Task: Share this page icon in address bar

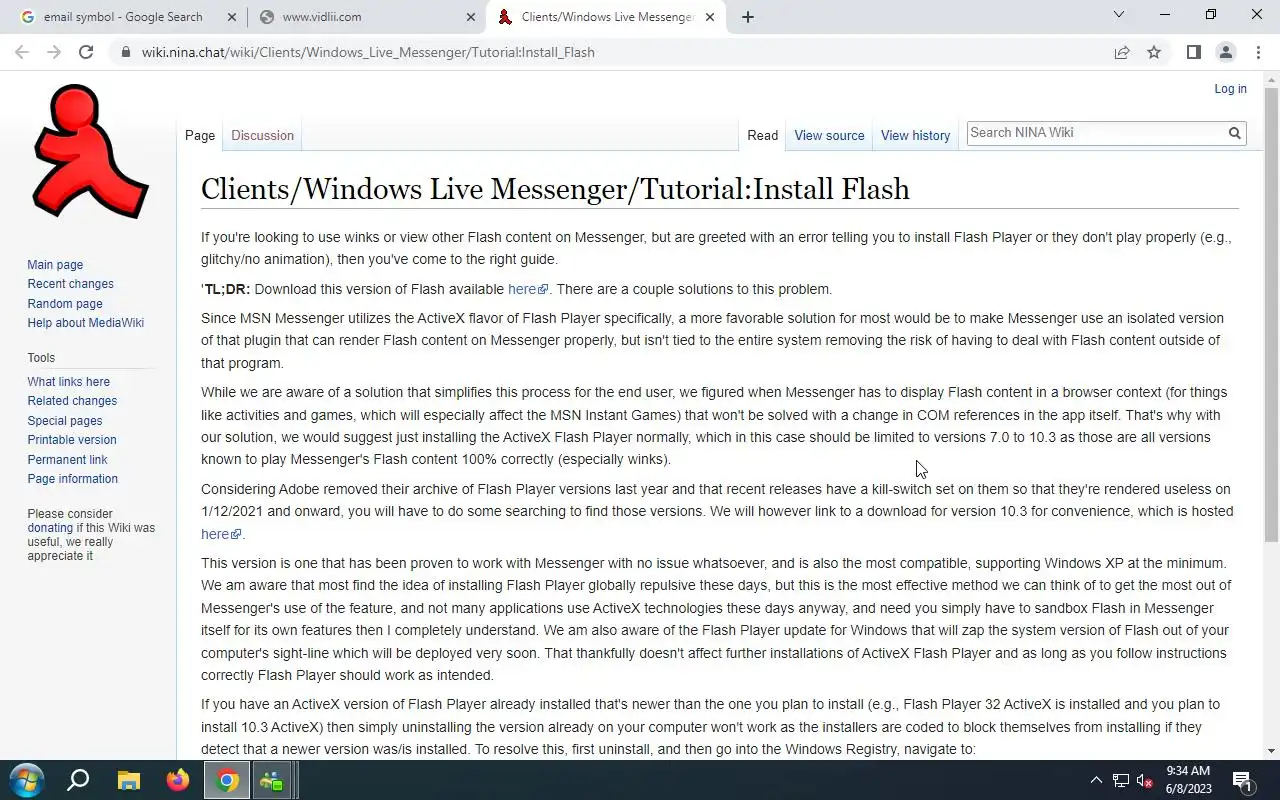Action: (x=1122, y=52)
